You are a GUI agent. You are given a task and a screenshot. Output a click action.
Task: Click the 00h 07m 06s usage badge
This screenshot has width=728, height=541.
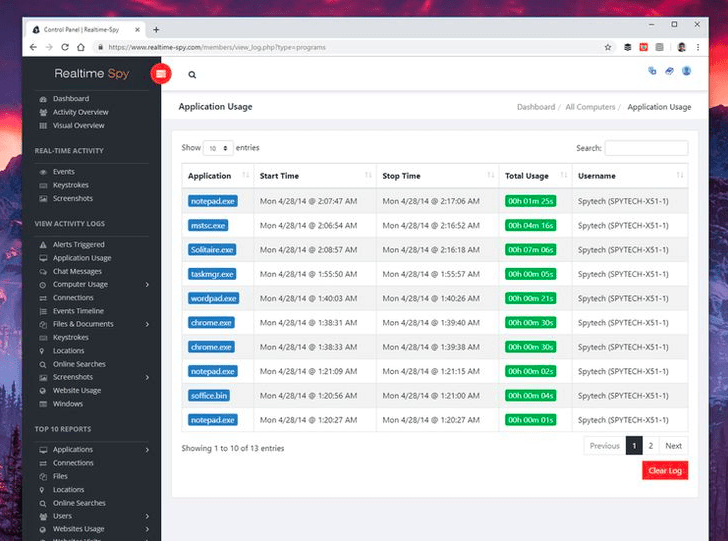pos(531,250)
